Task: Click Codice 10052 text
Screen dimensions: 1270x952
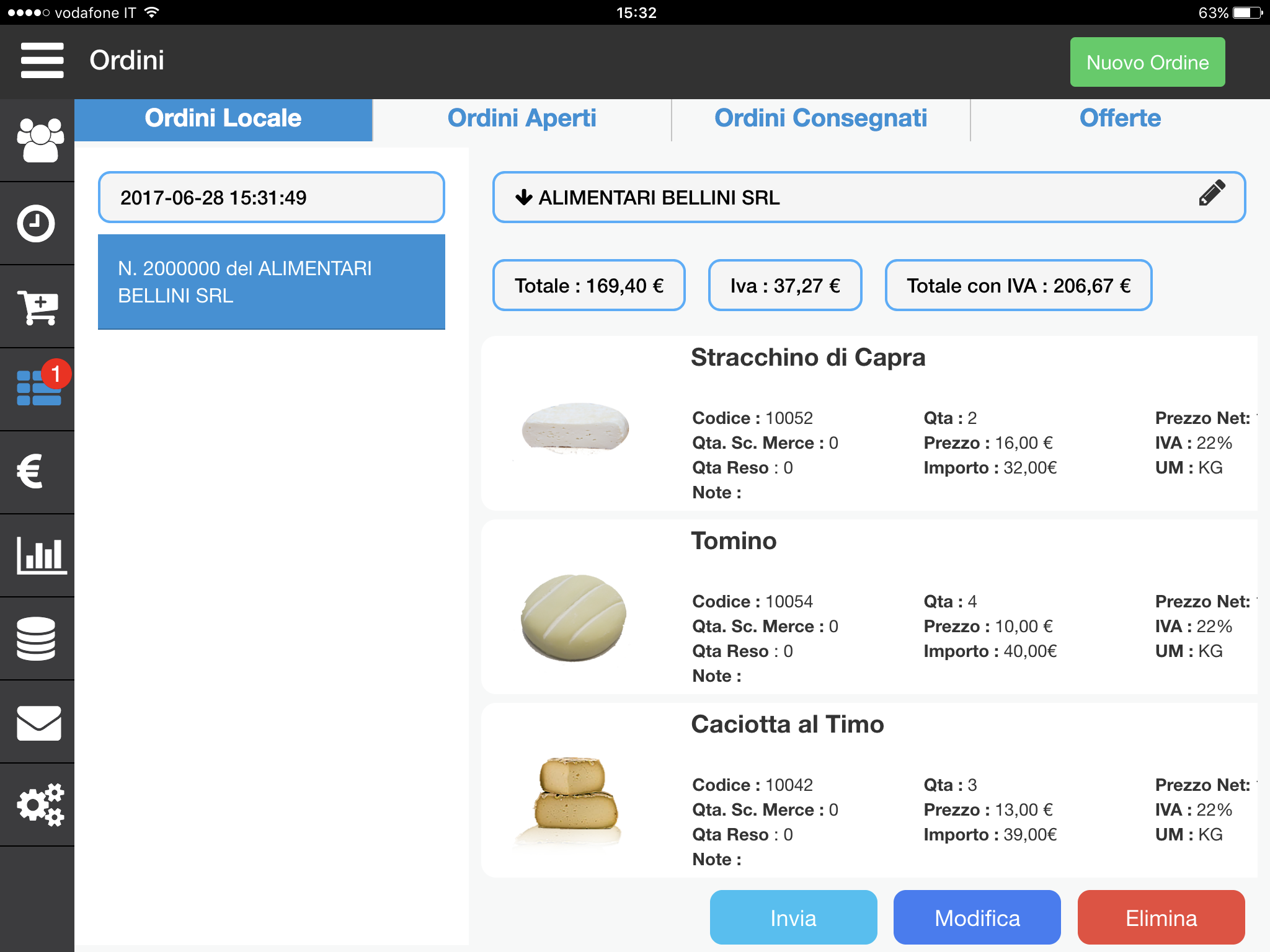Action: [752, 418]
